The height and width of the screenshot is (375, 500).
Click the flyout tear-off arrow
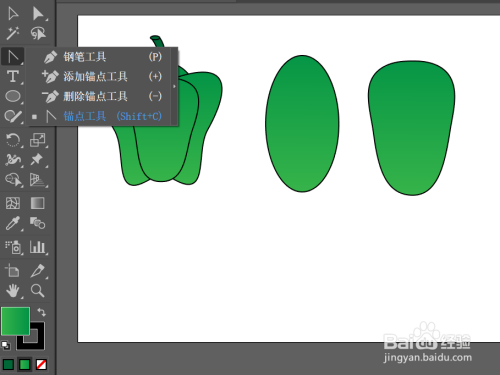pyautogui.click(x=174, y=86)
